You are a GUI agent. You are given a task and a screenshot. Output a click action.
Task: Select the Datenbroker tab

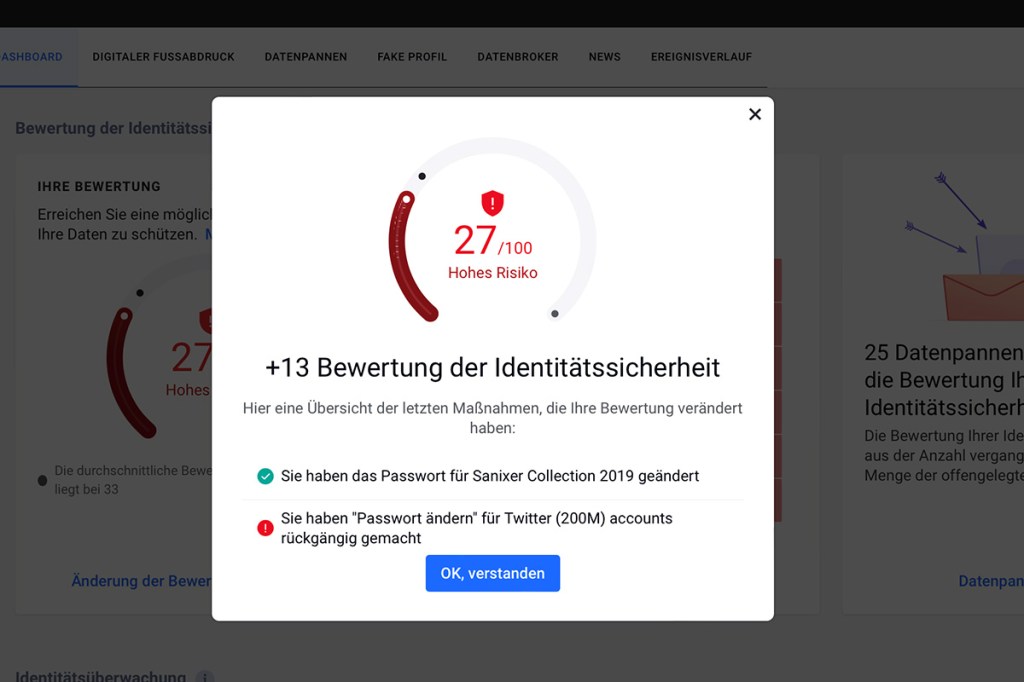click(518, 57)
